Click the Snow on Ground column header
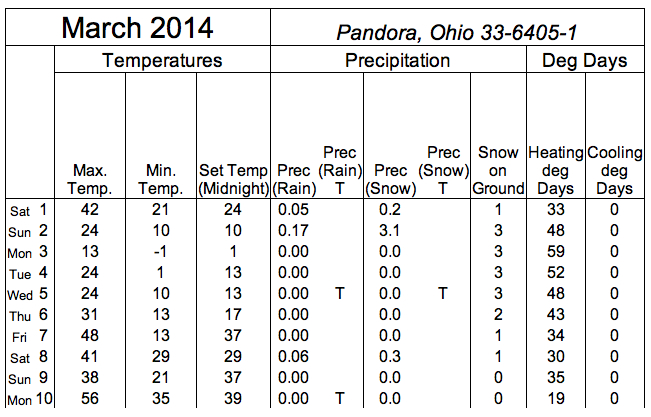This screenshot has height=417, width=651. pos(498,170)
